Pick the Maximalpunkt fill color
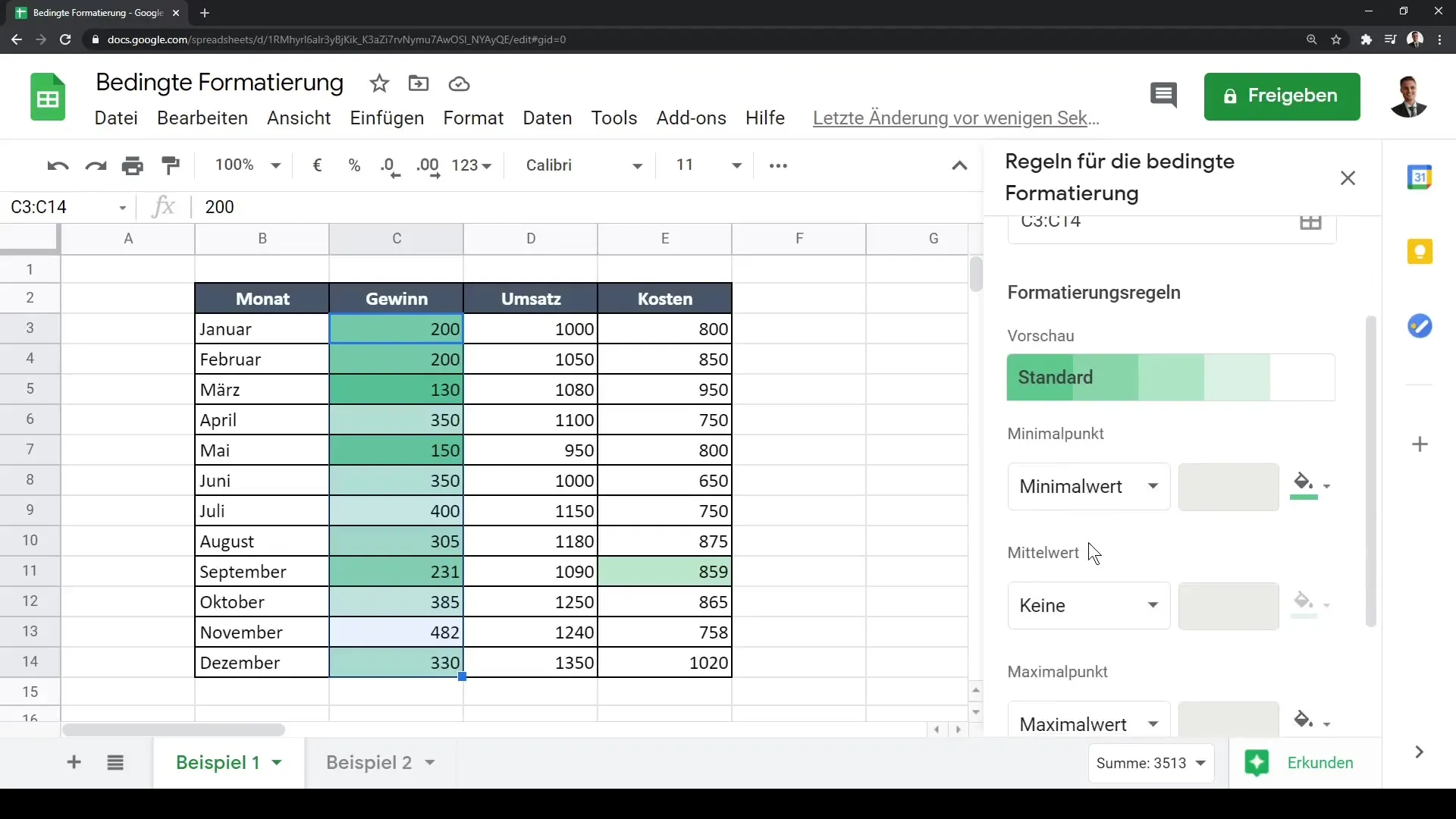Viewport: 1456px width, 819px height. (1310, 720)
